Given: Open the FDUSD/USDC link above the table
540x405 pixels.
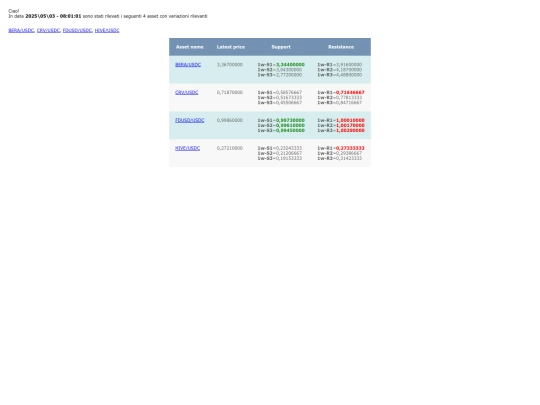Looking at the screenshot, I should pos(77,30).
